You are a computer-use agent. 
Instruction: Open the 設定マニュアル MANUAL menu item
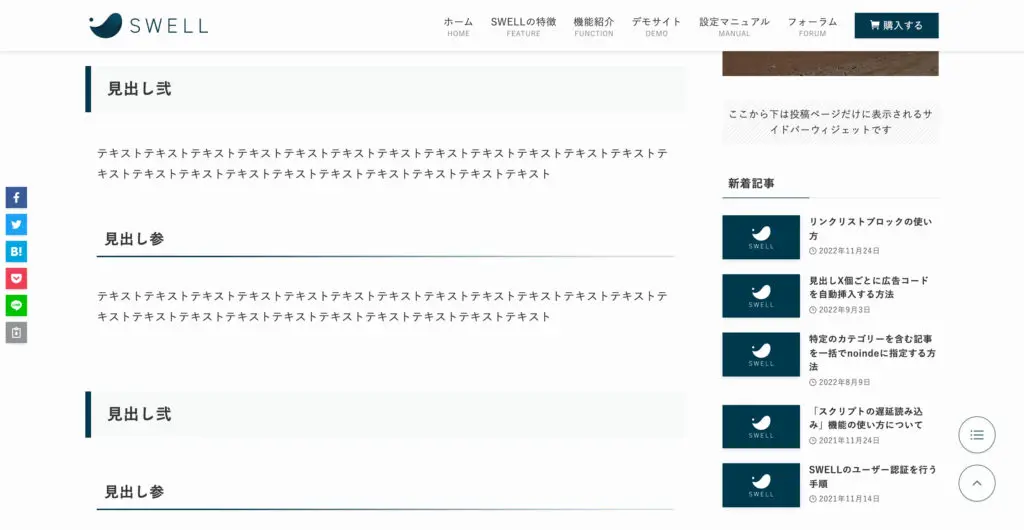[734, 26]
